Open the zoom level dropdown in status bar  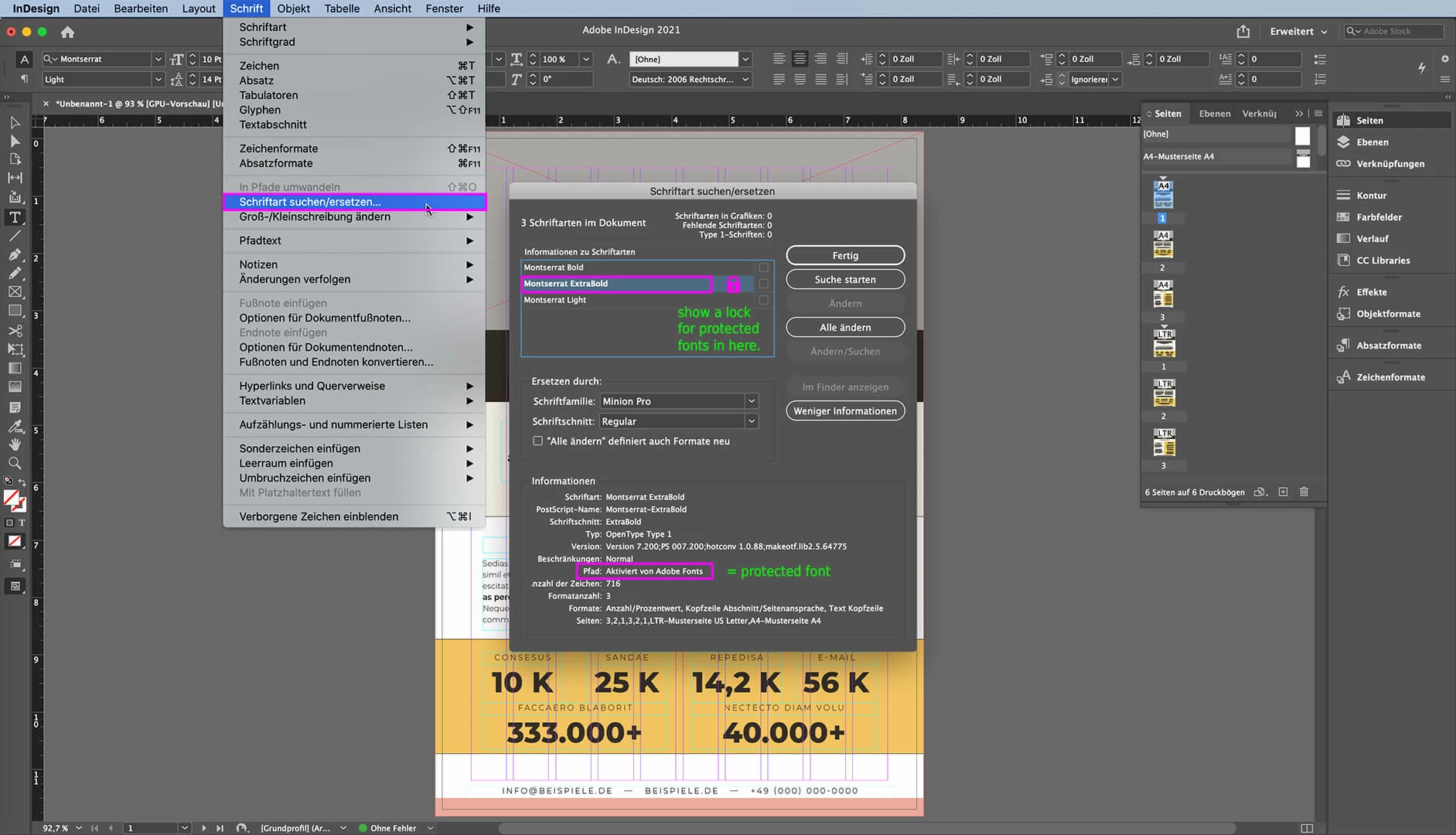tap(79, 828)
